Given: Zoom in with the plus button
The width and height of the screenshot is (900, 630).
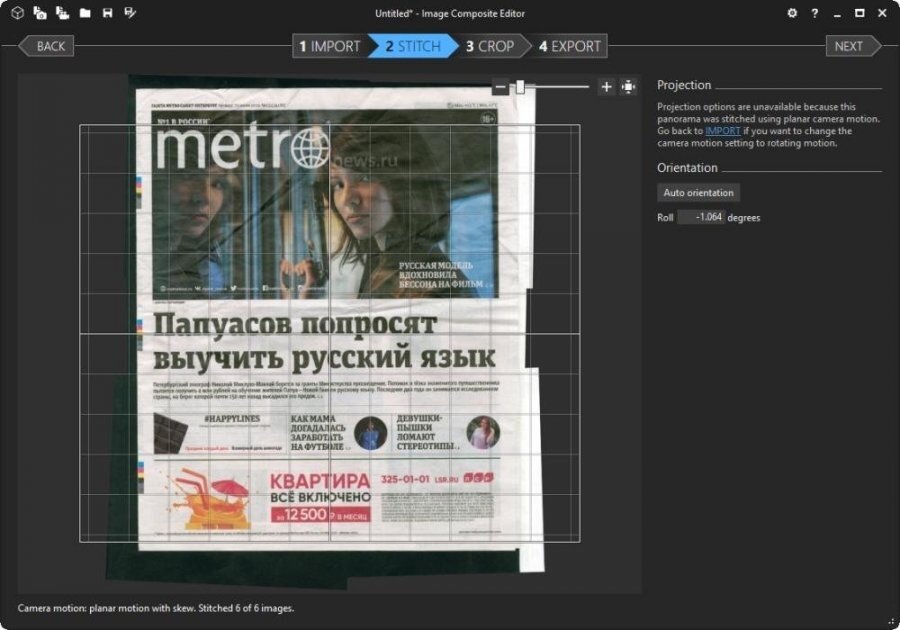Looking at the screenshot, I should tap(606, 87).
